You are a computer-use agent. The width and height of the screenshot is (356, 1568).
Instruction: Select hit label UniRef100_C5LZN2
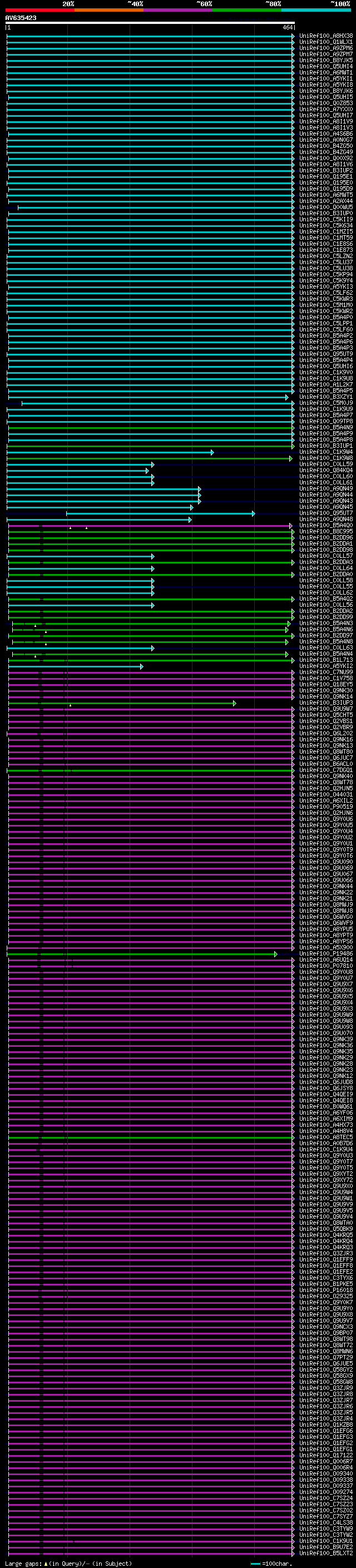click(326, 256)
